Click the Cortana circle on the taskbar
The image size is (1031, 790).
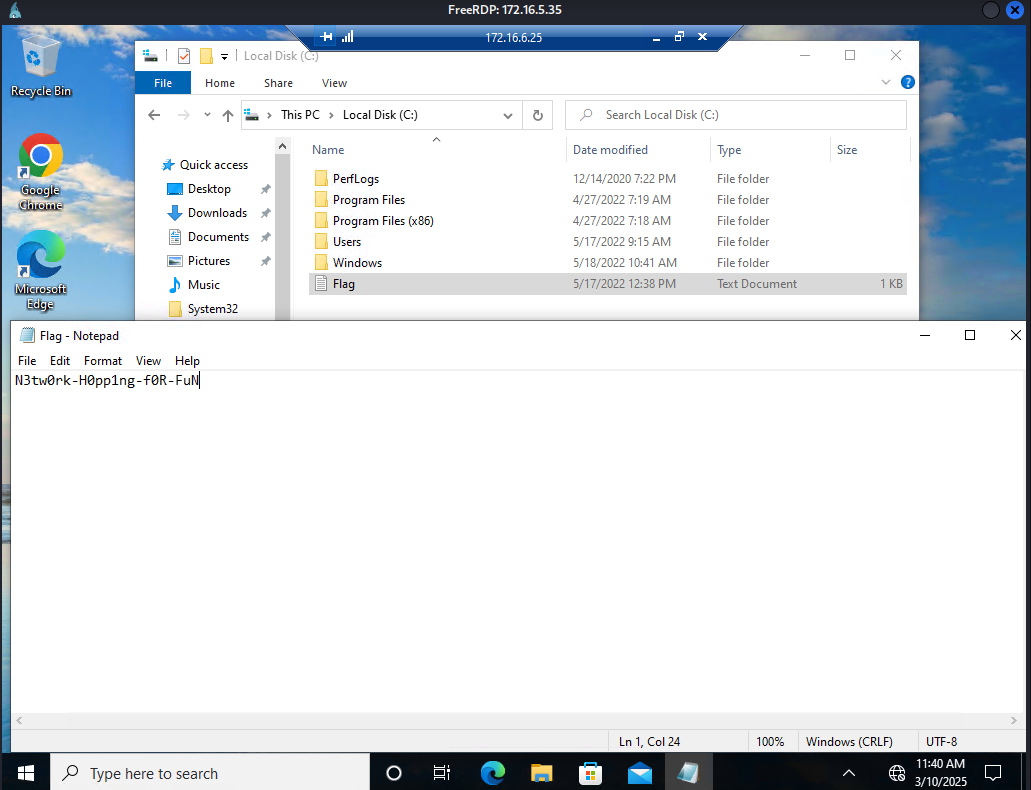394,773
